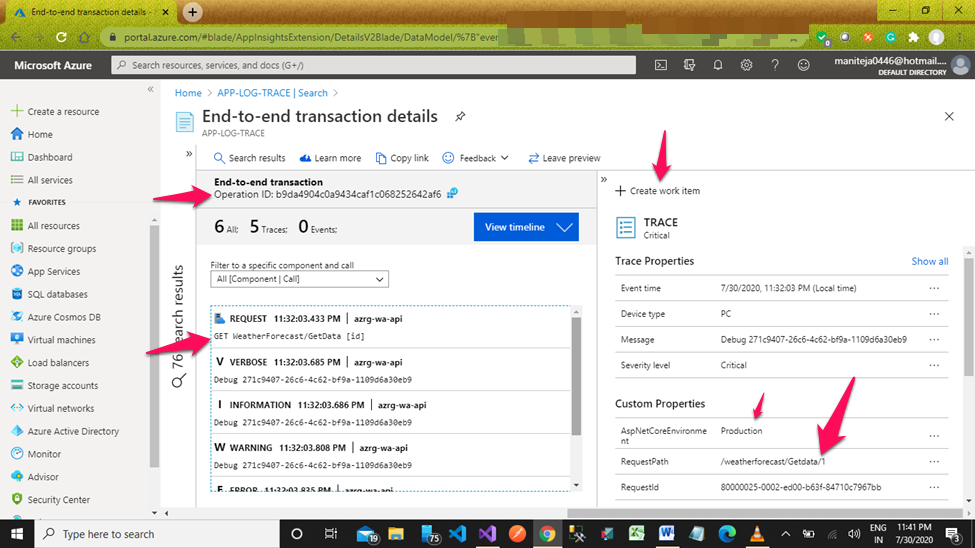Open All resources in the sidebar
The width and height of the screenshot is (975, 548).
(x=45, y=226)
